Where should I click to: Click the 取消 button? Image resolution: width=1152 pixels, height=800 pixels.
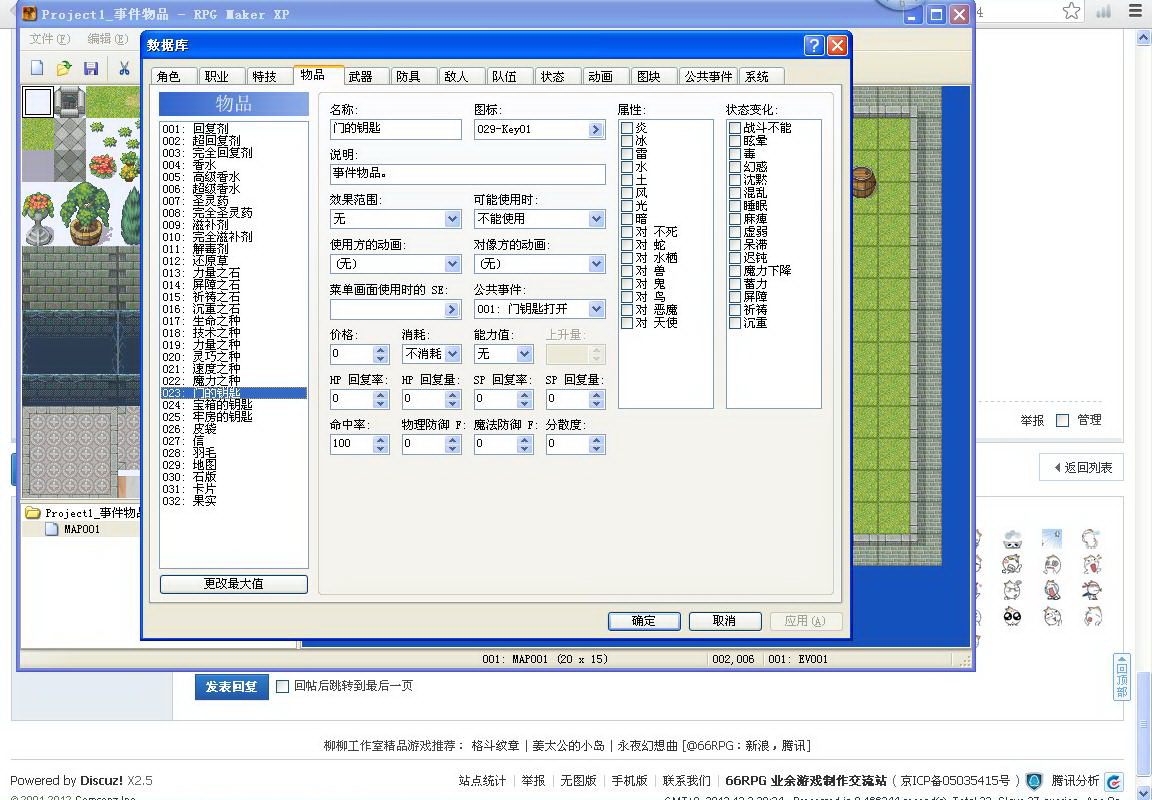point(724,621)
